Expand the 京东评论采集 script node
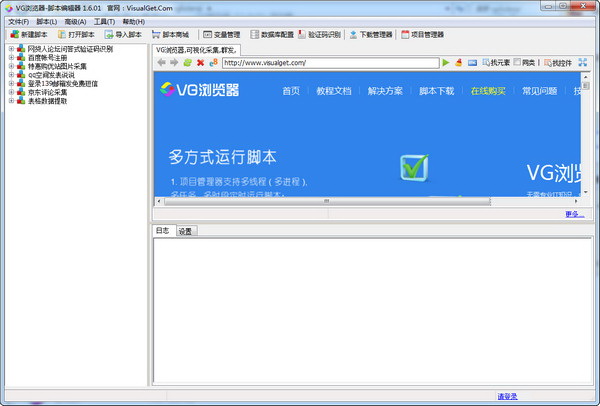The width and height of the screenshot is (600, 406). [x=11, y=92]
